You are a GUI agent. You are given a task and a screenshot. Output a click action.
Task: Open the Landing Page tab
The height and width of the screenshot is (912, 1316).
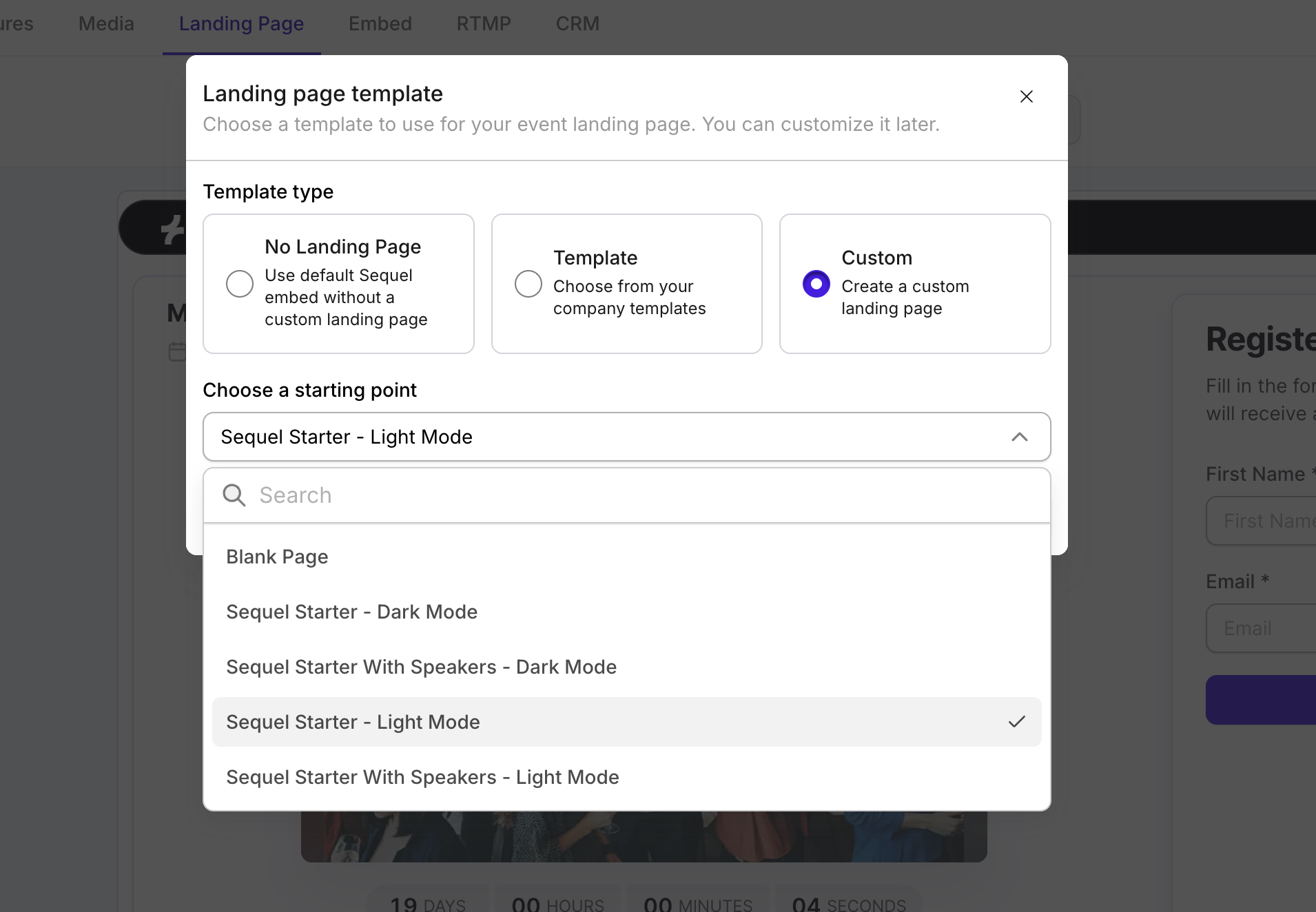point(241,23)
